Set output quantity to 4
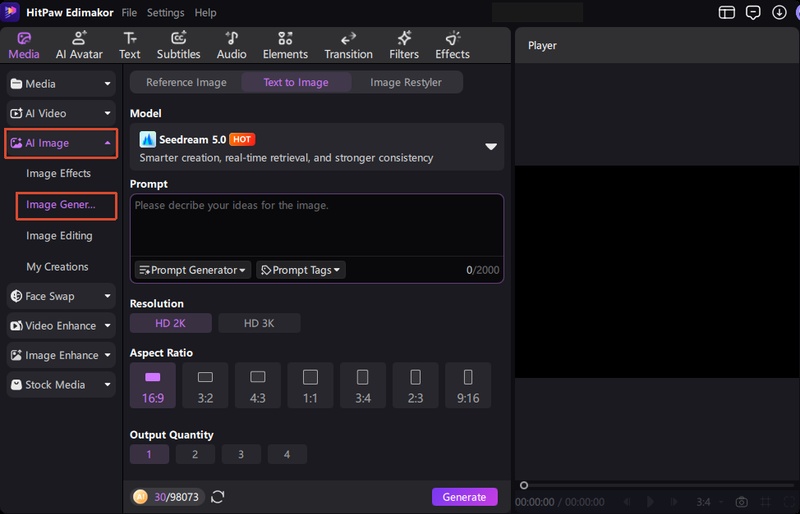 [x=287, y=454]
